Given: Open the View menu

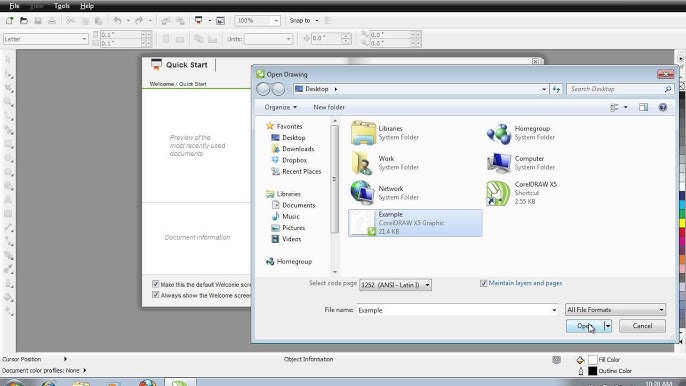Looking at the screenshot, I should (x=37, y=6).
